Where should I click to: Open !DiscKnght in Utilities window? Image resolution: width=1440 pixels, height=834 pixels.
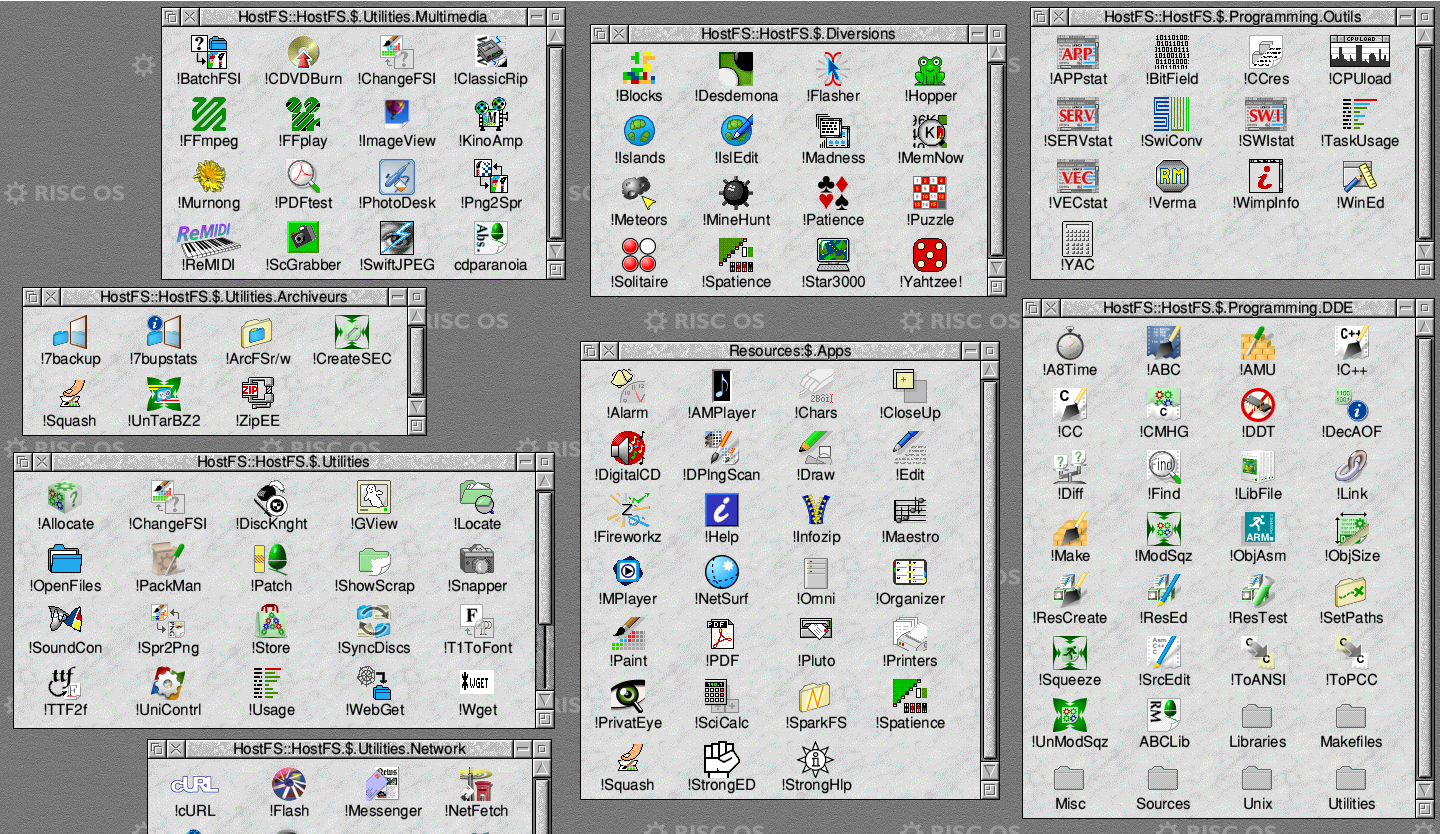(x=272, y=498)
